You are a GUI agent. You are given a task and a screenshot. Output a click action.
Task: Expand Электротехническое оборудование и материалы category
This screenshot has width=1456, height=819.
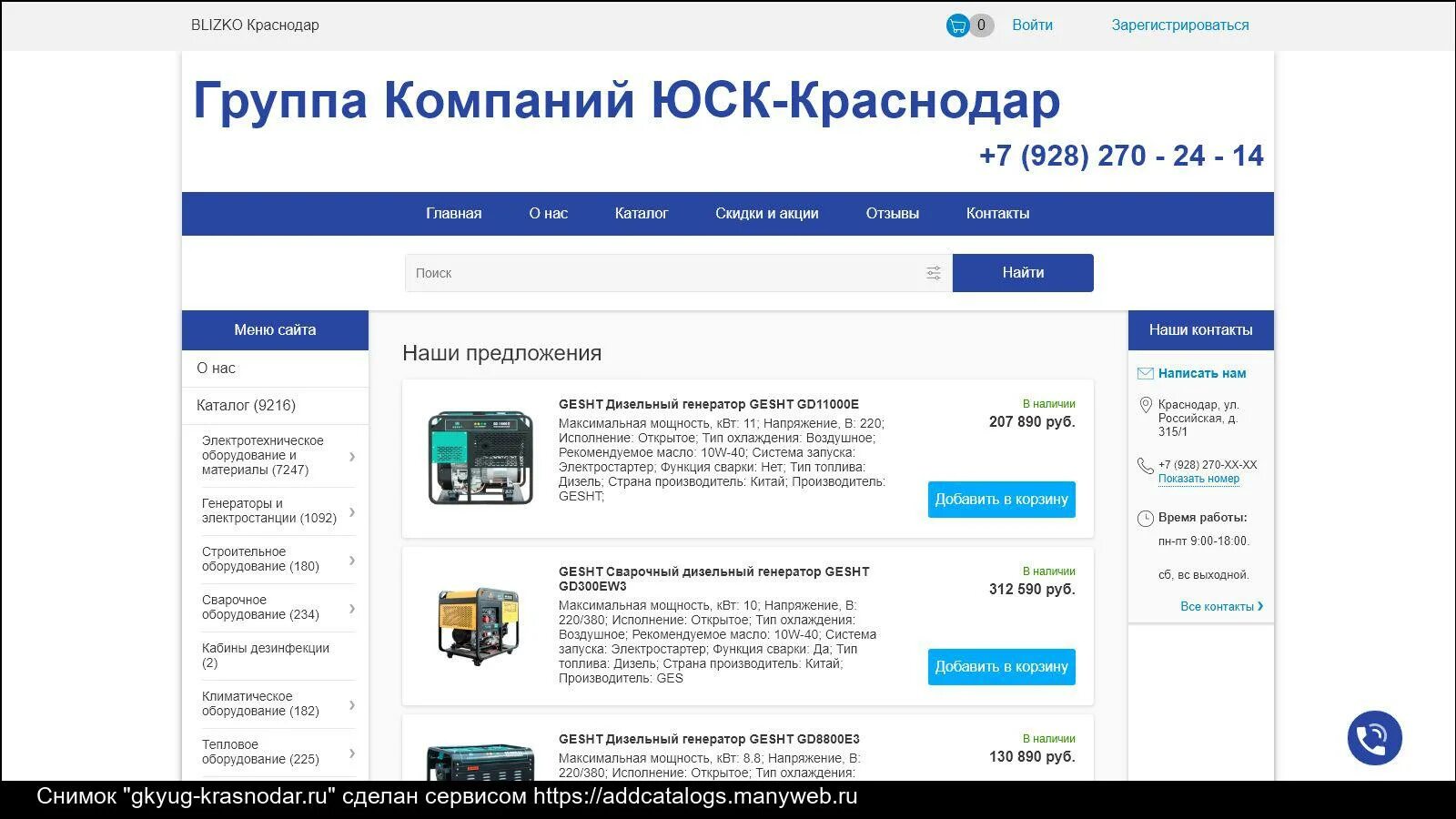point(352,456)
